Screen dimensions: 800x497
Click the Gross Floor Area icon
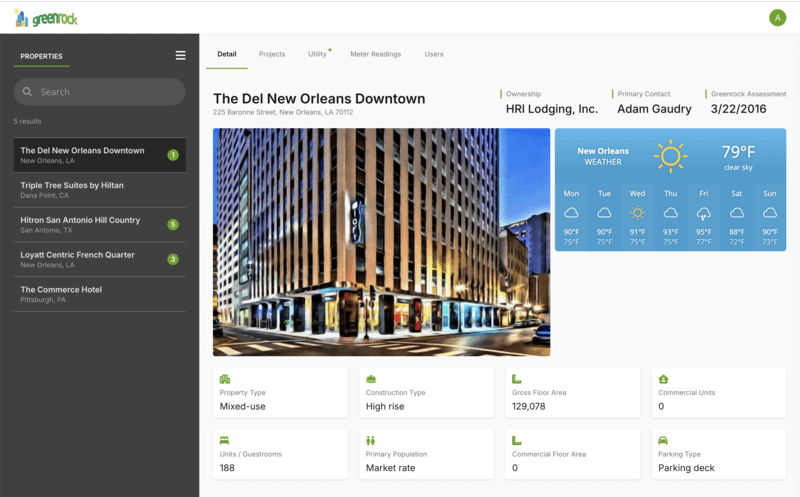click(516, 379)
